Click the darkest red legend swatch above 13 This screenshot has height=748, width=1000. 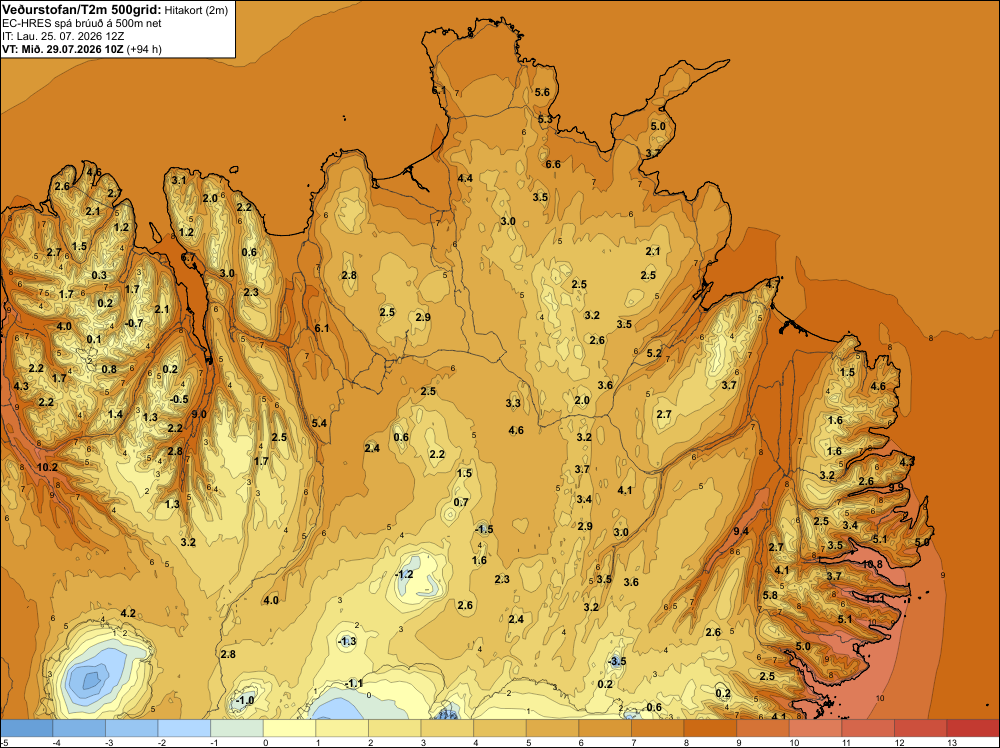973,728
